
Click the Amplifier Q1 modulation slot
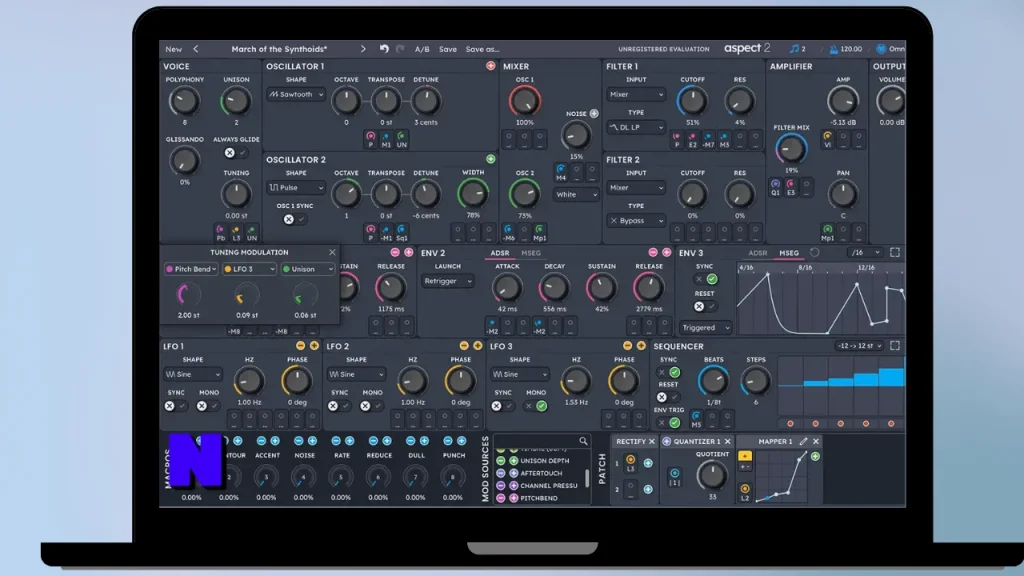tap(775, 188)
